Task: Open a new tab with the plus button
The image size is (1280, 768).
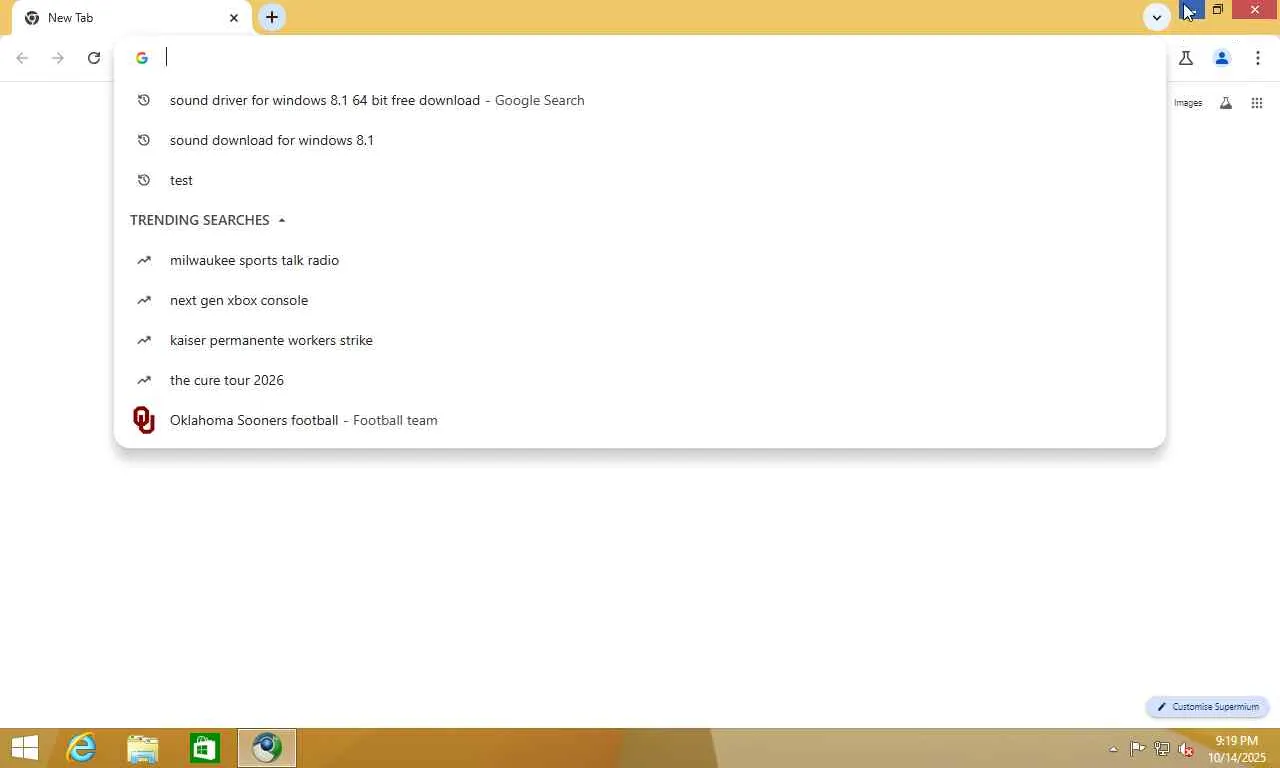Action: tap(272, 17)
